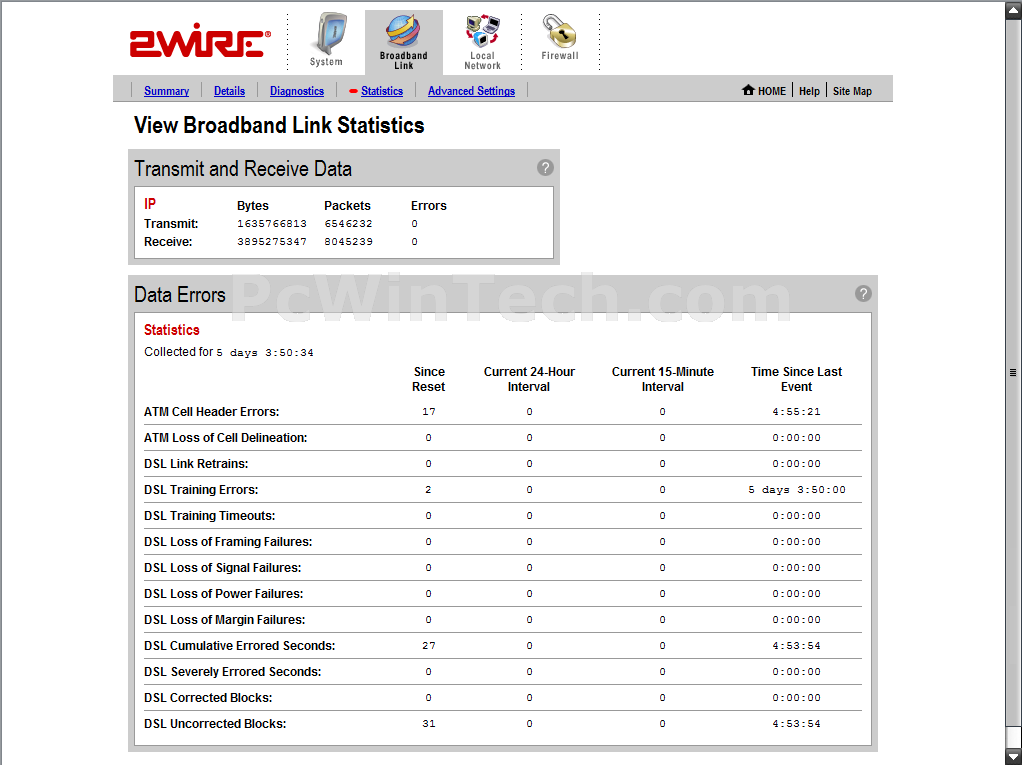This screenshot has width=1022, height=765.
Task: Open help for Transmit and Receive Data
Action: [545, 168]
